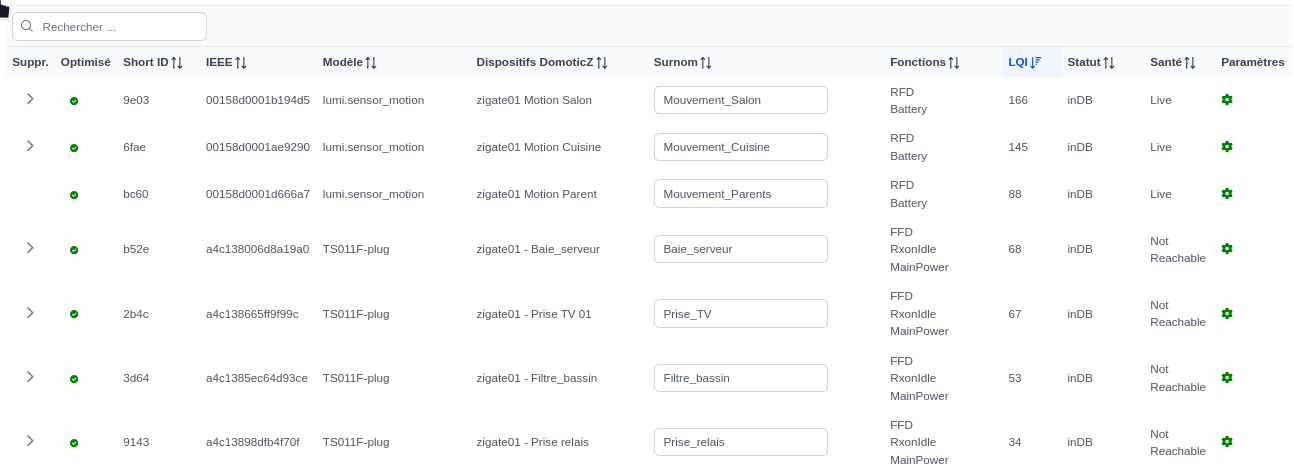Sort by Modèle column header

point(350,62)
